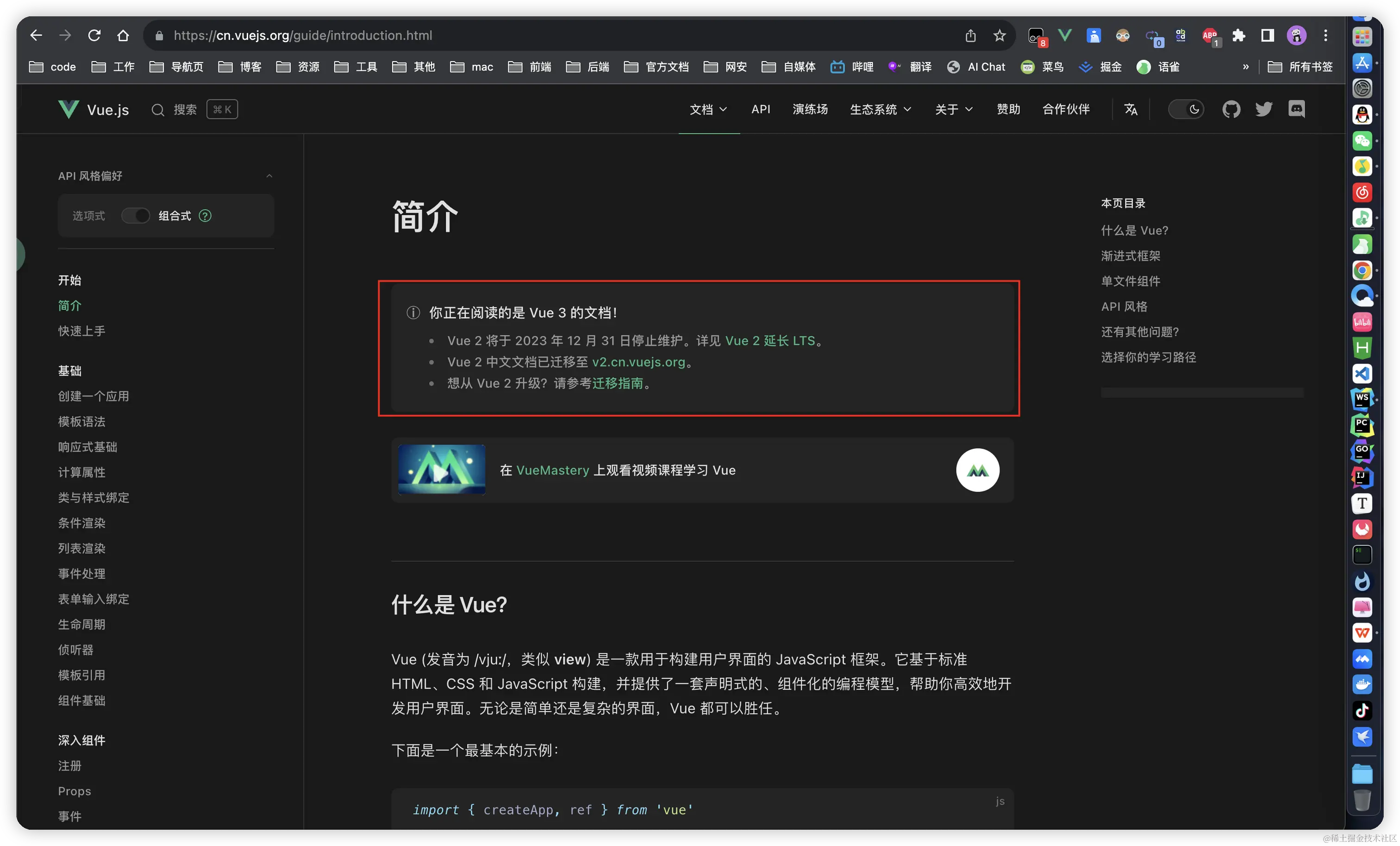The width and height of the screenshot is (1400, 846).
Task: Toggle dark mode appearance switch
Action: point(1186,109)
